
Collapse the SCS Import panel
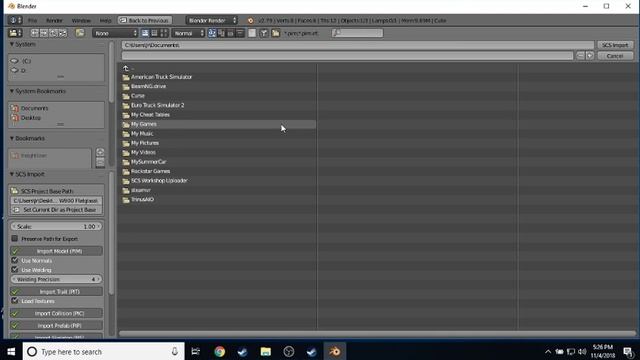click(12, 174)
